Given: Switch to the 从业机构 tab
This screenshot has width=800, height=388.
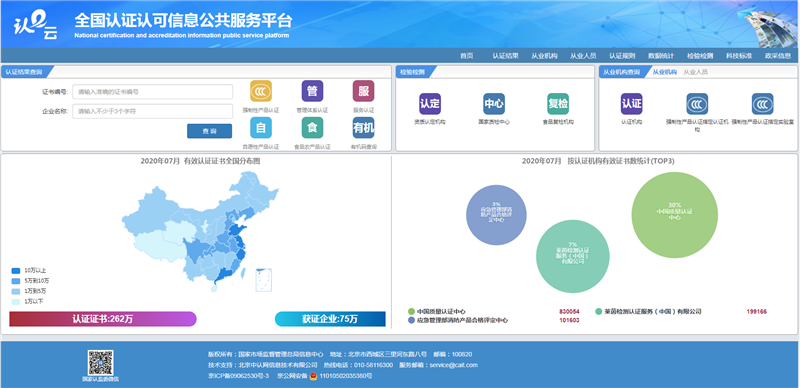Looking at the screenshot, I should click(x=665, y=72).
